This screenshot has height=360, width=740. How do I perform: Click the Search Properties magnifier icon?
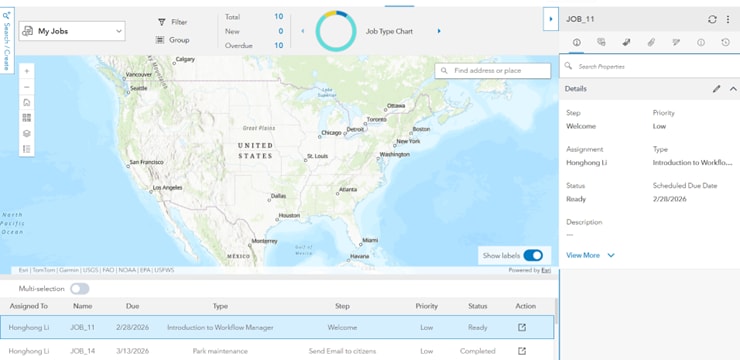(x=568, y=66)
